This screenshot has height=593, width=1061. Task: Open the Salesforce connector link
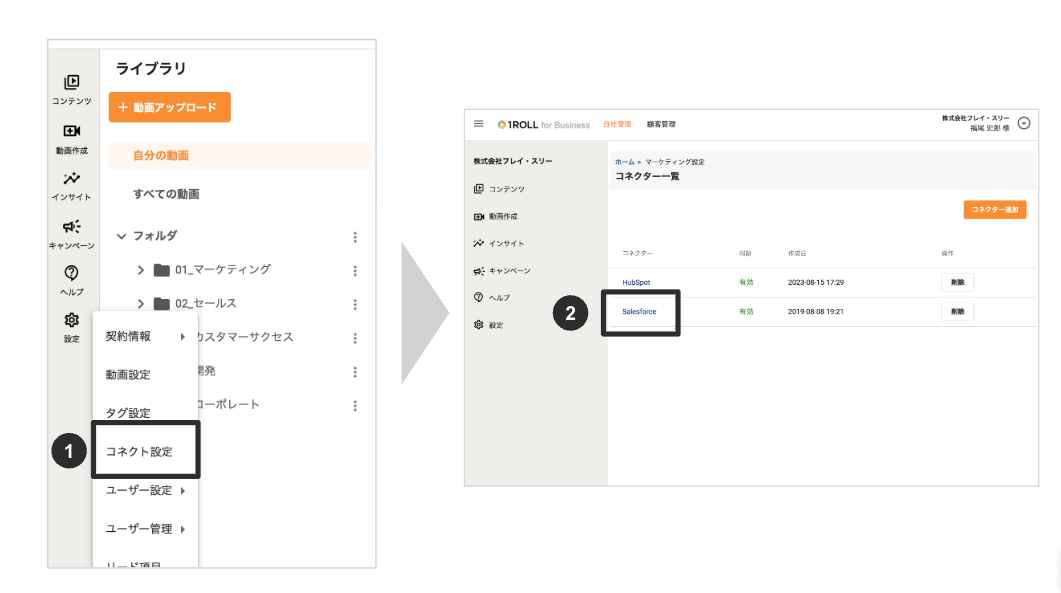tap(642, 312)
